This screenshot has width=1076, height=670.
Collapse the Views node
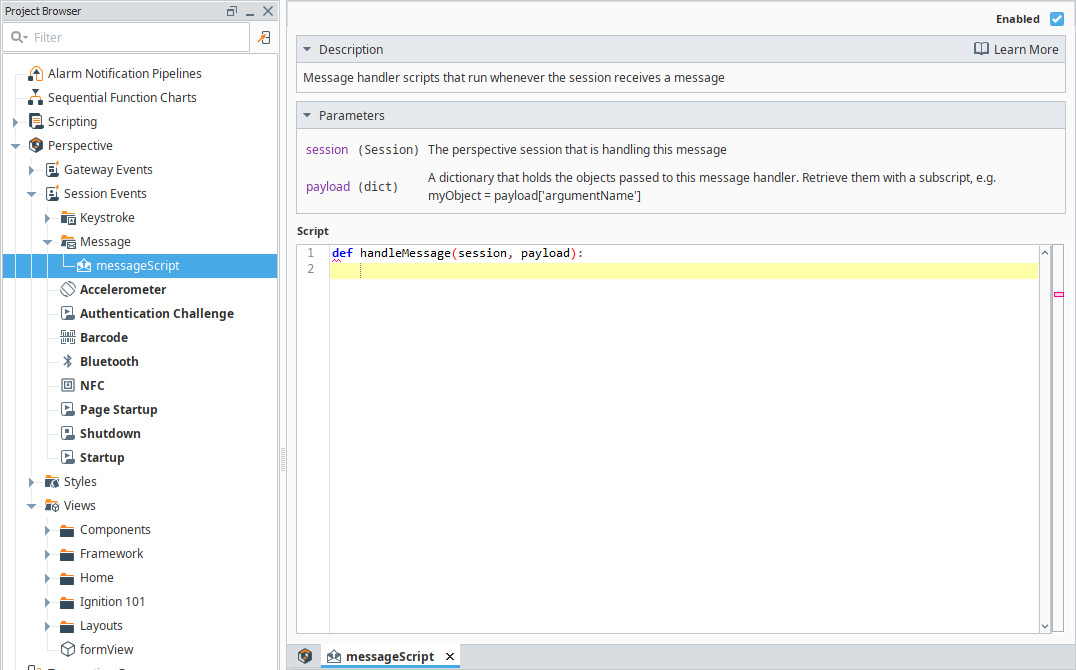[x=32, y=507]
